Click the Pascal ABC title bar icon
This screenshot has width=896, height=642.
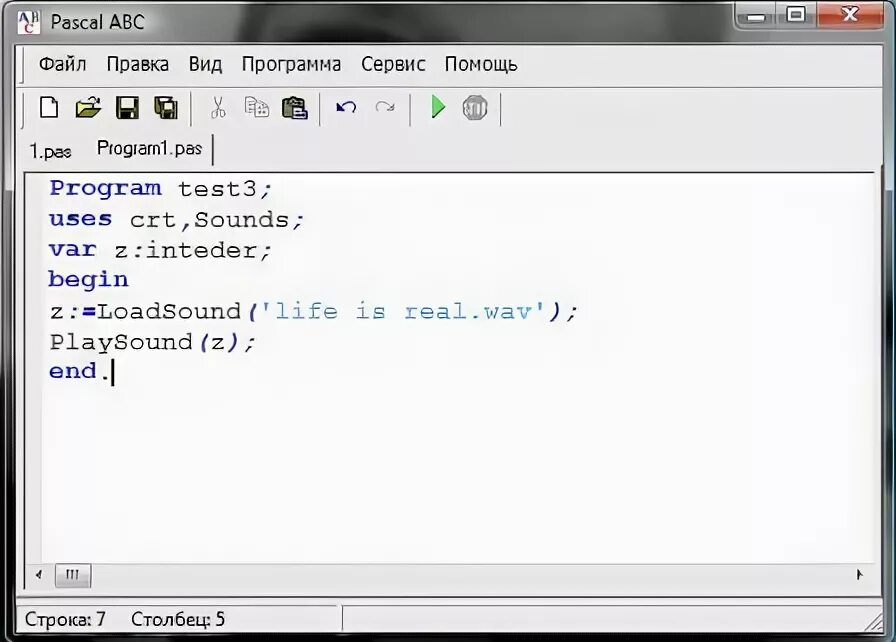click(x=29, y=23)
